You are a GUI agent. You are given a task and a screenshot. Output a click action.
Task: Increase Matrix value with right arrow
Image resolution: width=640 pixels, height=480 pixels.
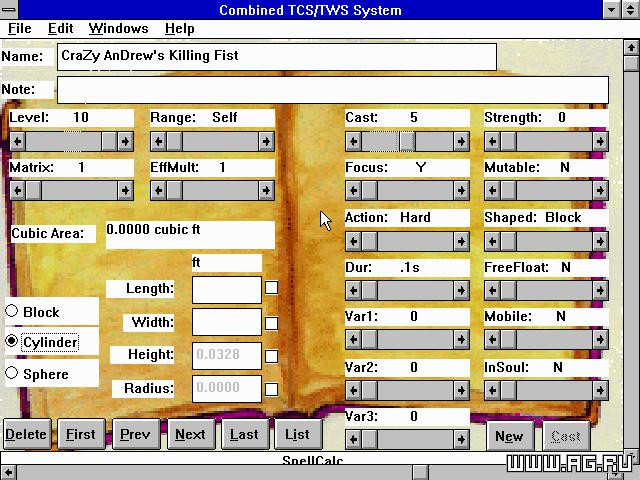tap(125, 190)
